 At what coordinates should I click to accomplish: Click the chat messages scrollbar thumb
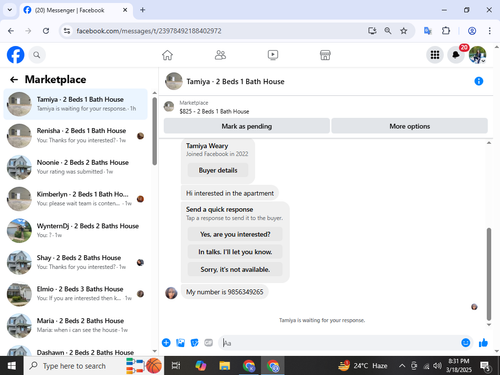click(x=489, y=274)
